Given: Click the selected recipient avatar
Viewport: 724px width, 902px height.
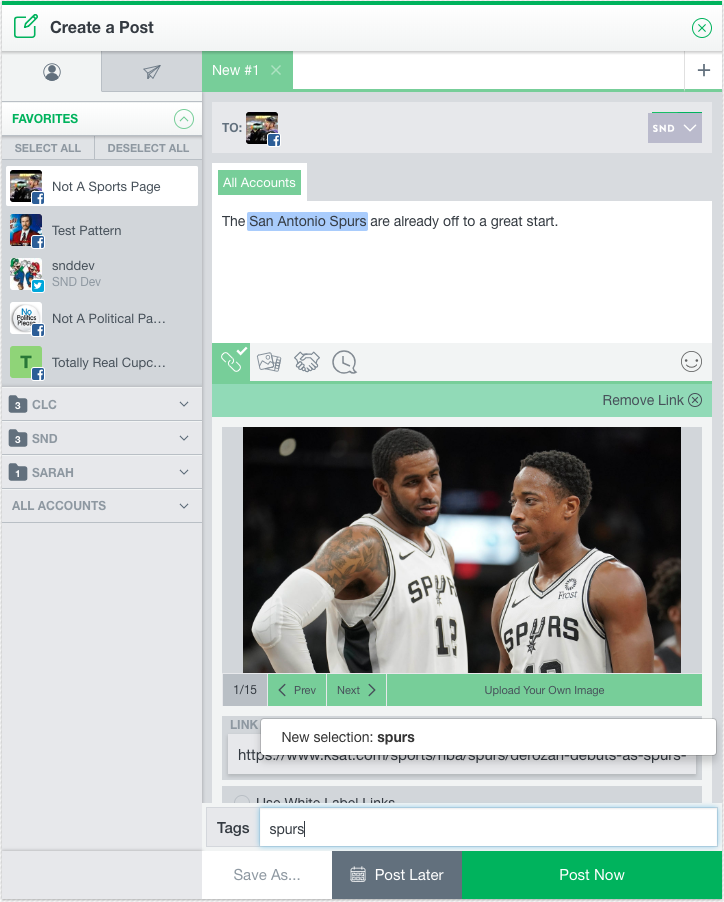Looking at the screenshot, I should pos(262,128).
